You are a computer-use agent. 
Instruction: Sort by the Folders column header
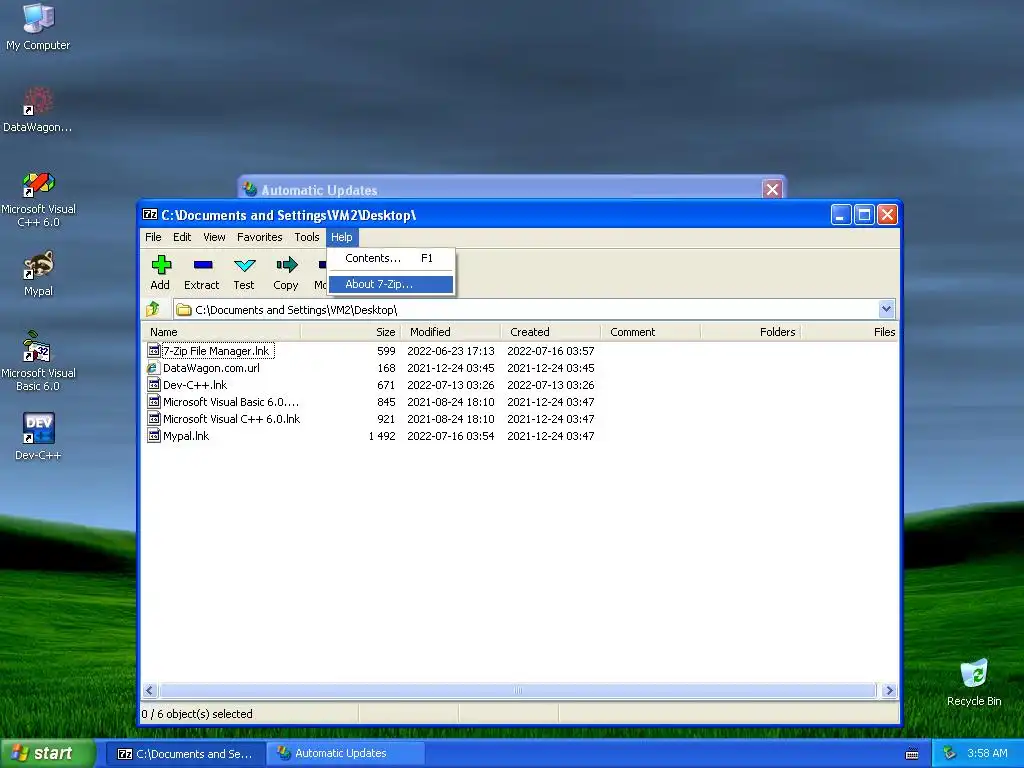pos(750,332)
